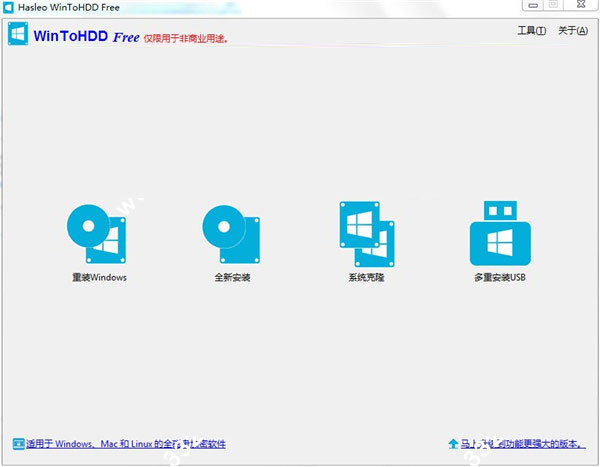
Task: Open the 关于(A) menu
Action: tap(573, 31)
